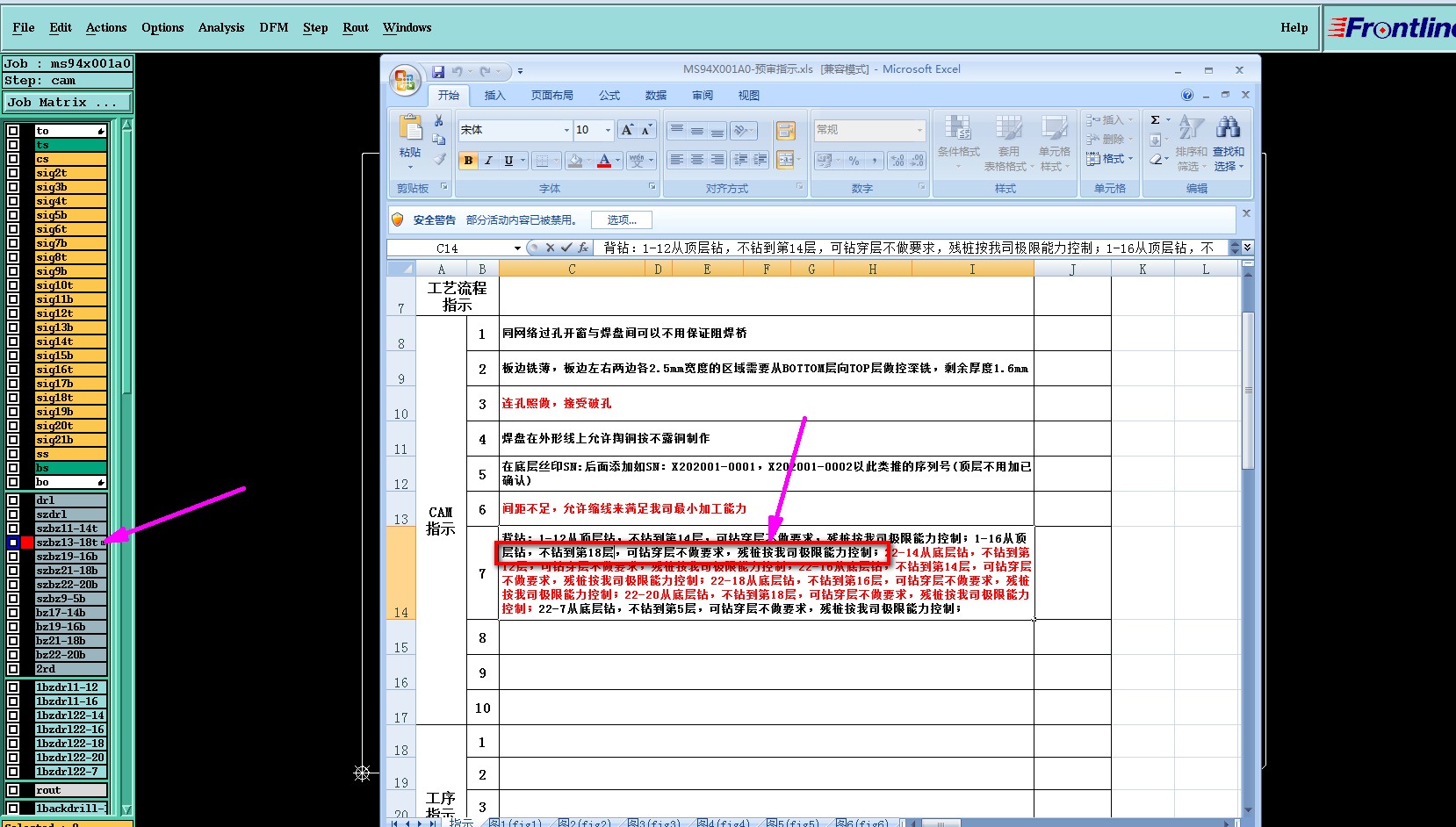Click the Excel Help question mark icon
The height and width of the screenshot is (827, 1456).
[x=1187, y=95]
